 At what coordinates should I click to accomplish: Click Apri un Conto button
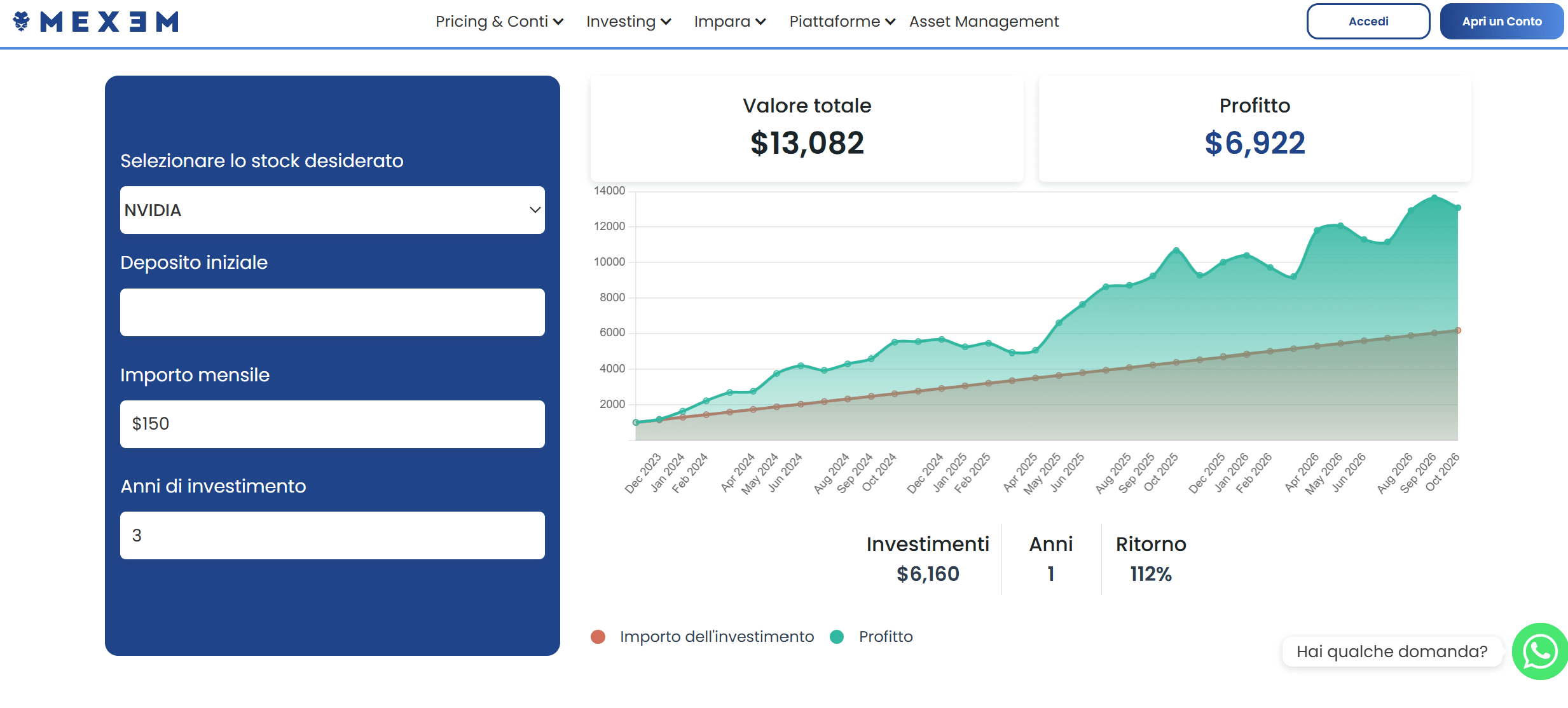click(1502, 21)
